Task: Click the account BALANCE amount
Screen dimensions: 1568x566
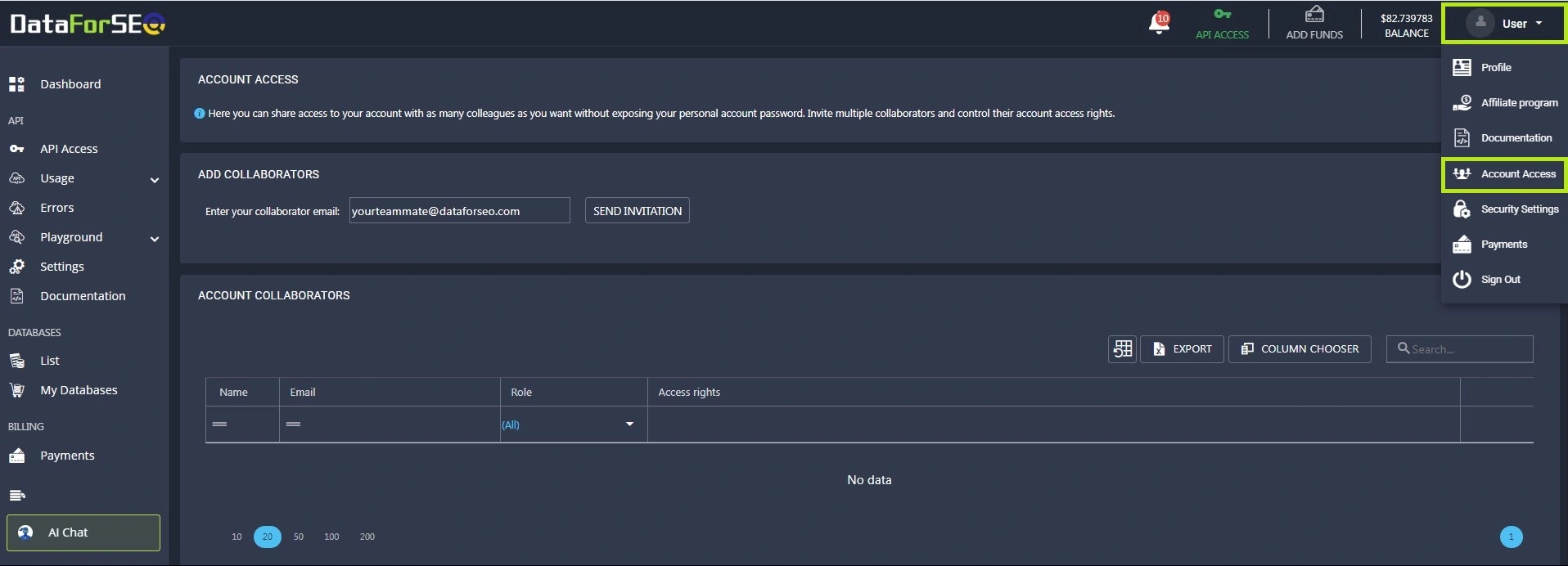Action: [1406, 18]
